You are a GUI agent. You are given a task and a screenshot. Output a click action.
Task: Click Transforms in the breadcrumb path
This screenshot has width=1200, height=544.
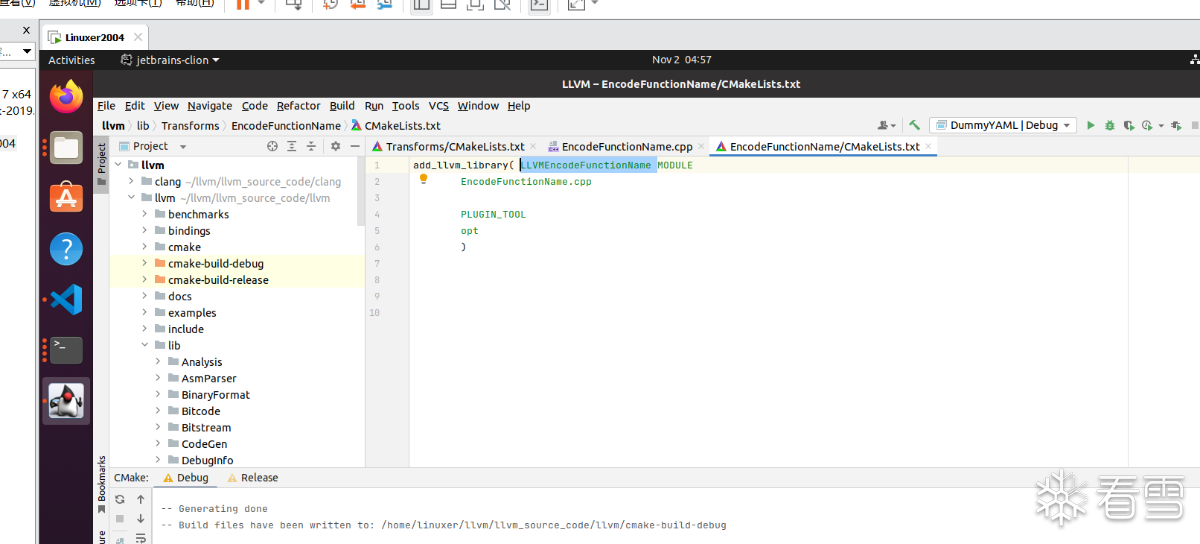click(x=190, y=126)
